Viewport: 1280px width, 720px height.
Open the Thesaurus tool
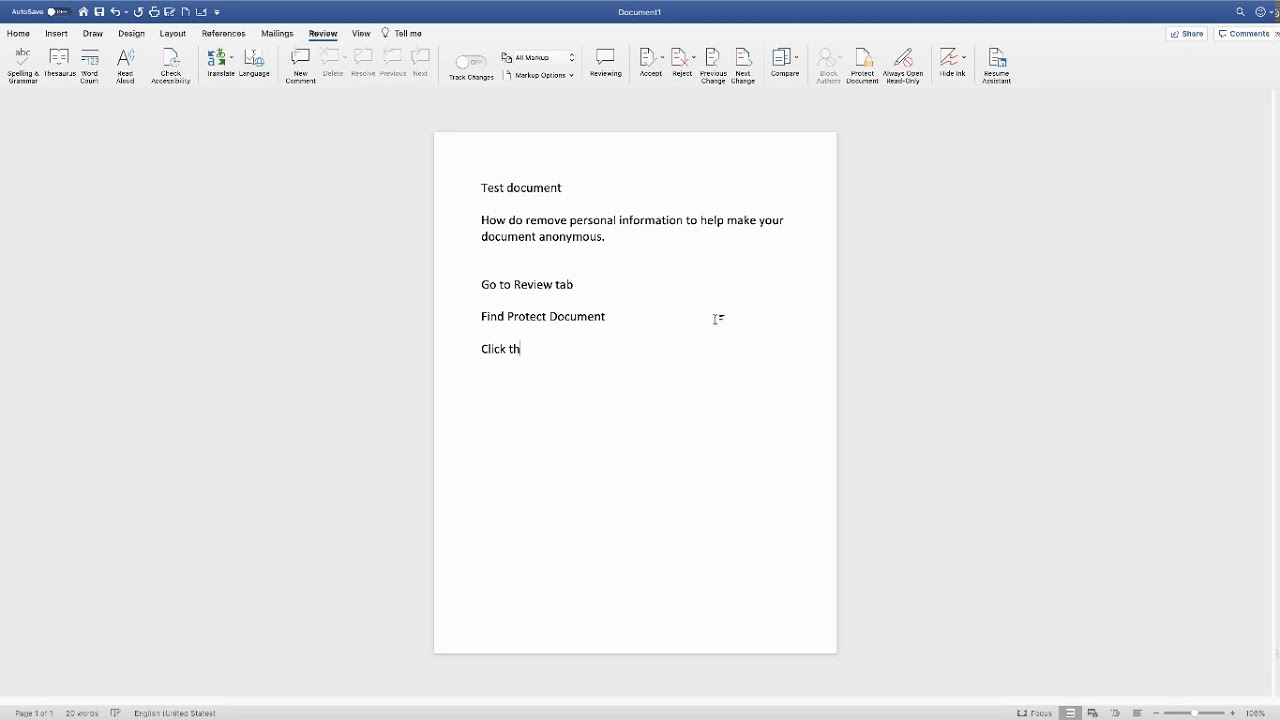(x=59, y=64)
